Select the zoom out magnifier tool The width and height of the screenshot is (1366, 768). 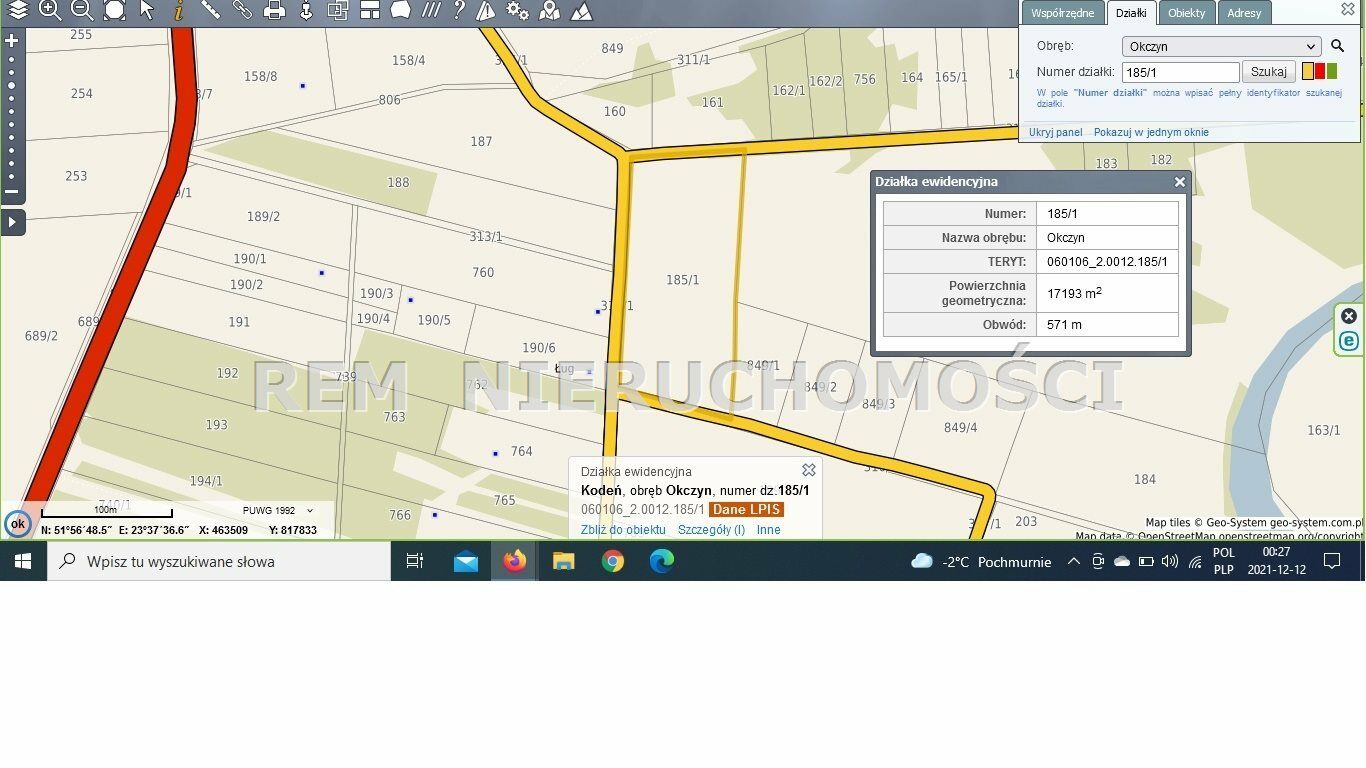[x=82, y=10]
